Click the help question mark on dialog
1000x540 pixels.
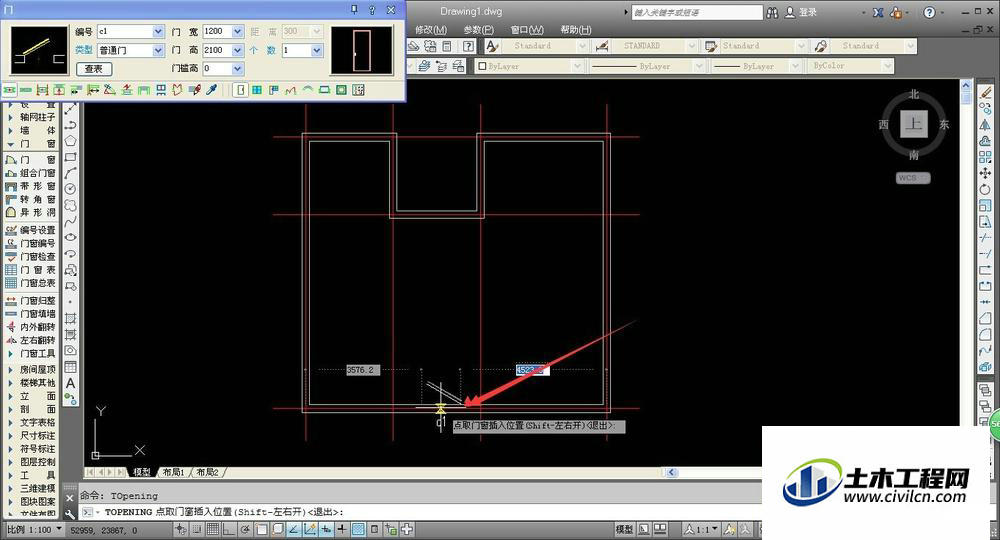(372, 10)
